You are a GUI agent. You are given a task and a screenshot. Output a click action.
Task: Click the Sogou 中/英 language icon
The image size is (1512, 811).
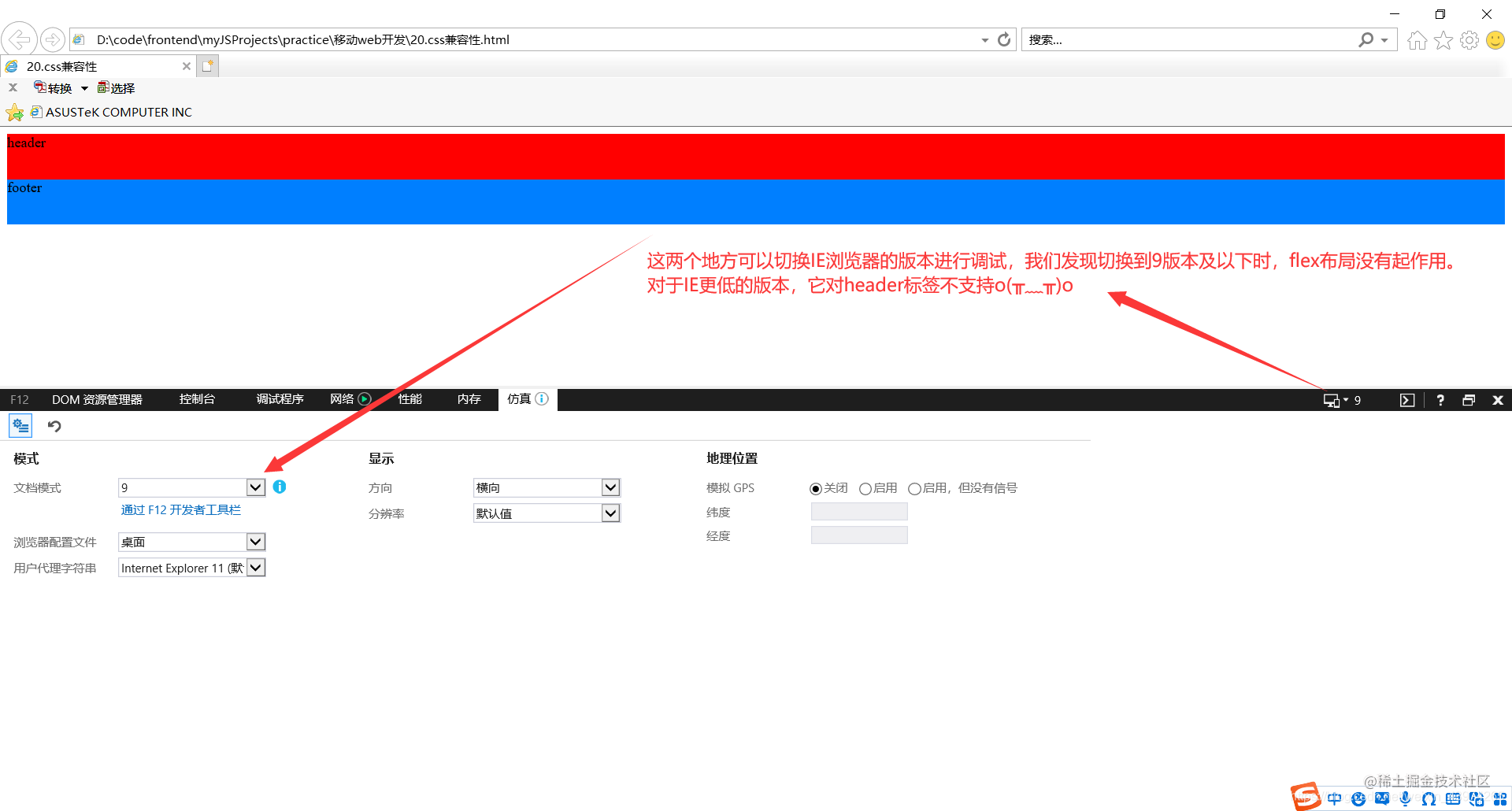1334,798
